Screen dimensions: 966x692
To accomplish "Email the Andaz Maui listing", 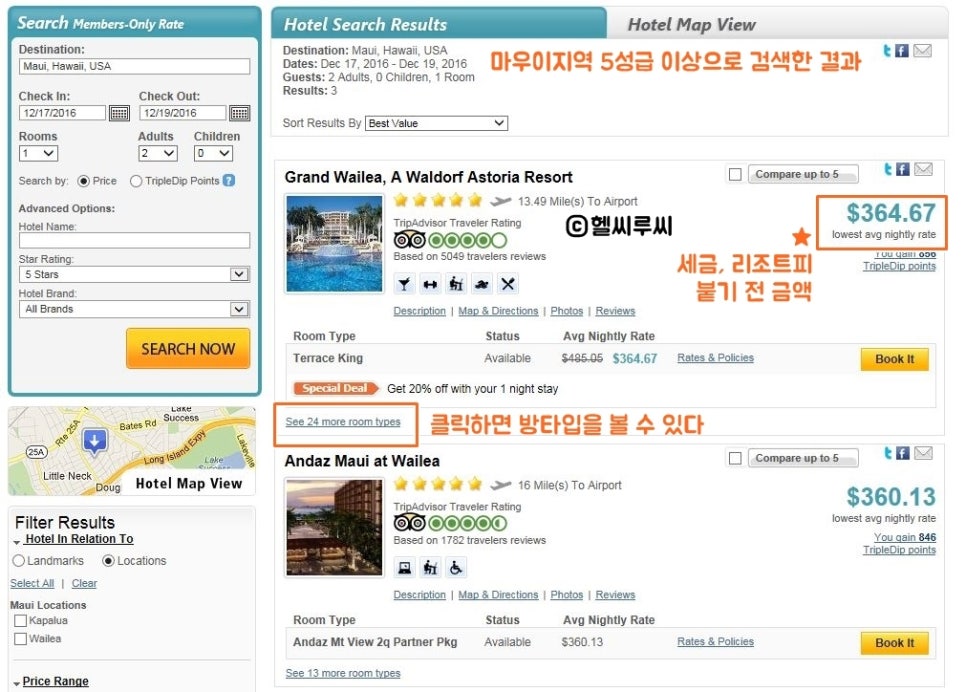I will 923,453.
